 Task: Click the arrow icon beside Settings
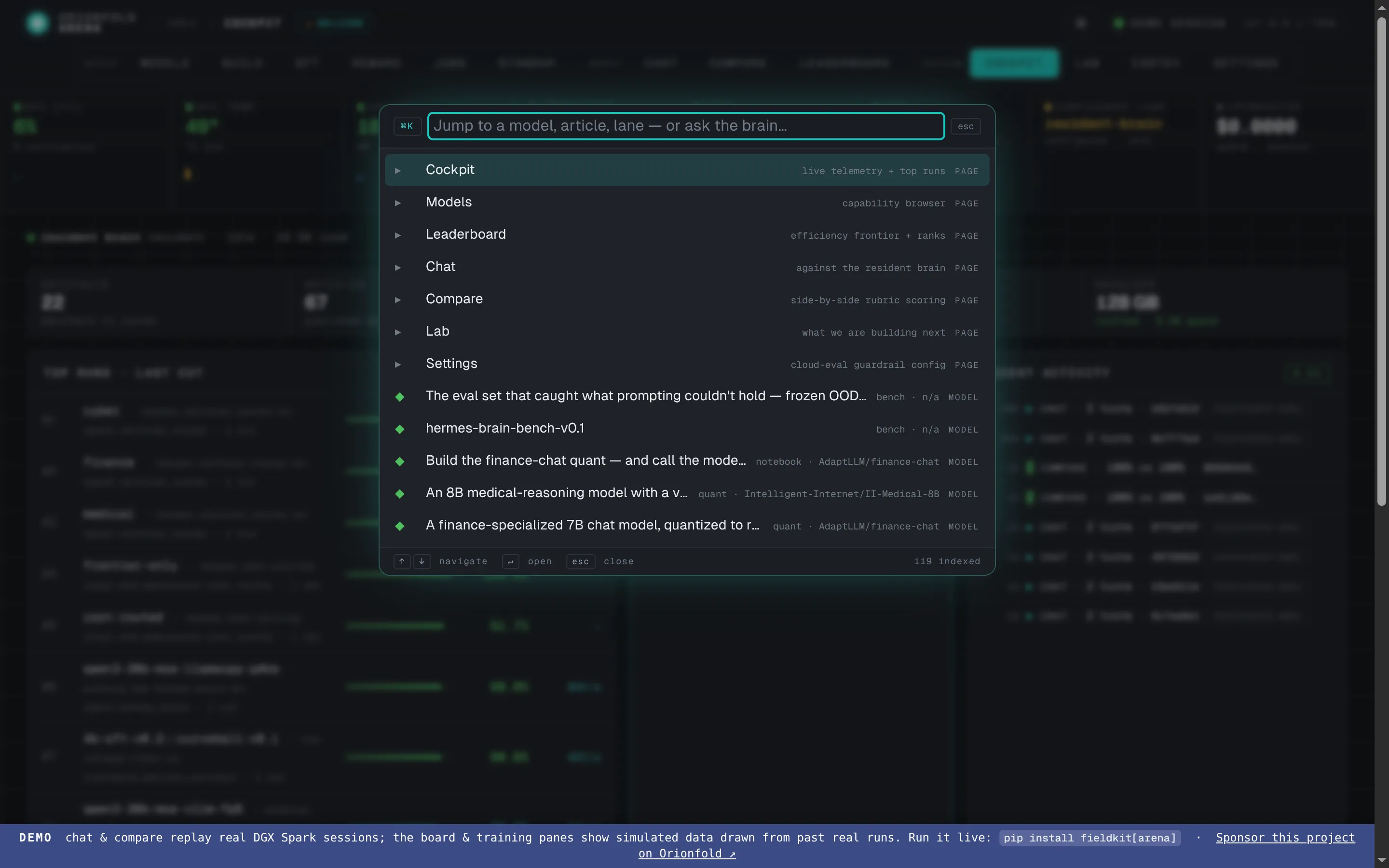(x=398, y=365)
